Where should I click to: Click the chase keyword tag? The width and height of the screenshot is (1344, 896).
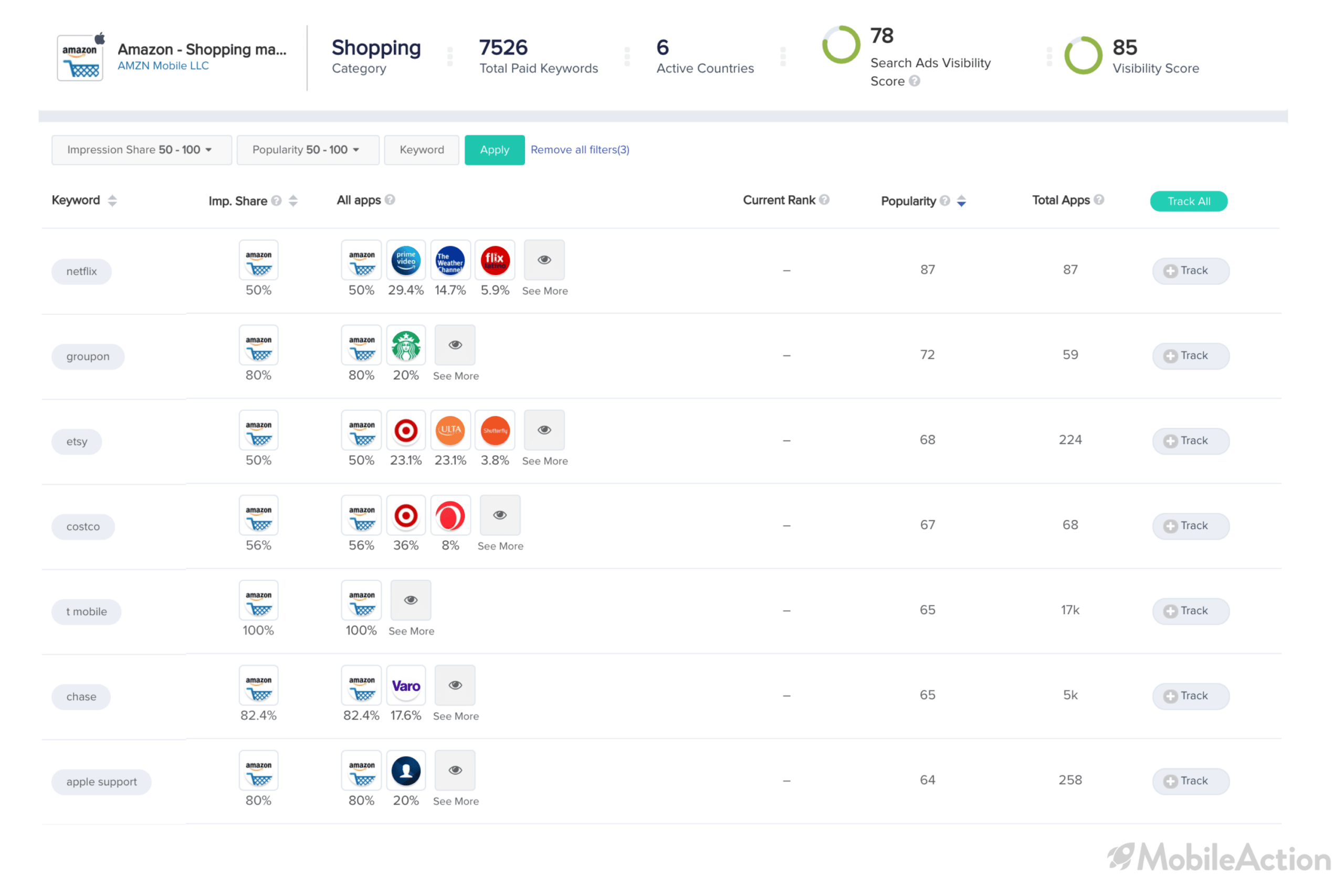[81, 697]
